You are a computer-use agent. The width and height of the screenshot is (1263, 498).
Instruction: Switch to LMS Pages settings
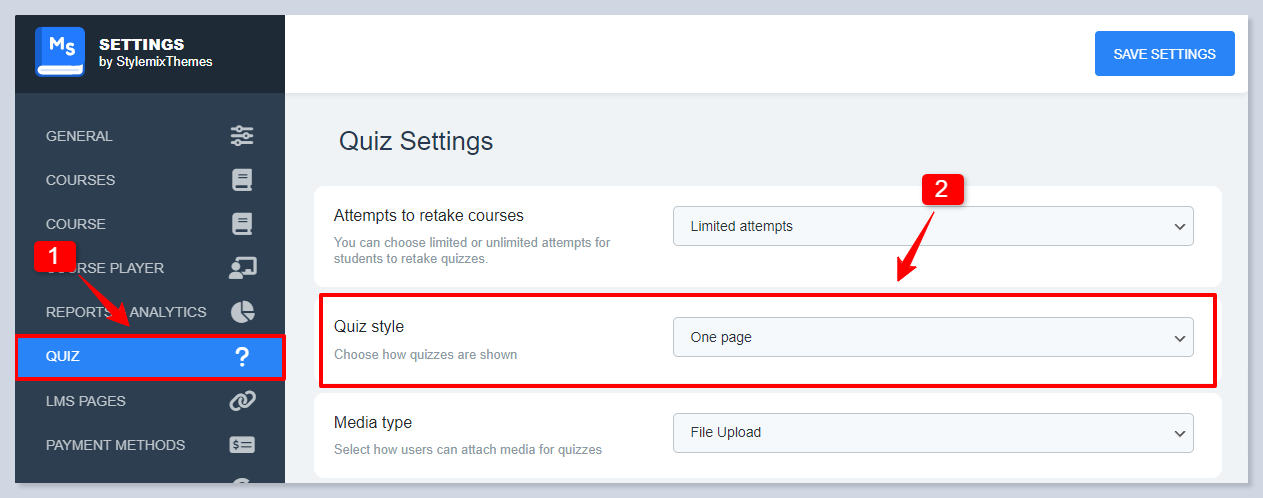(x=86, y=401)
